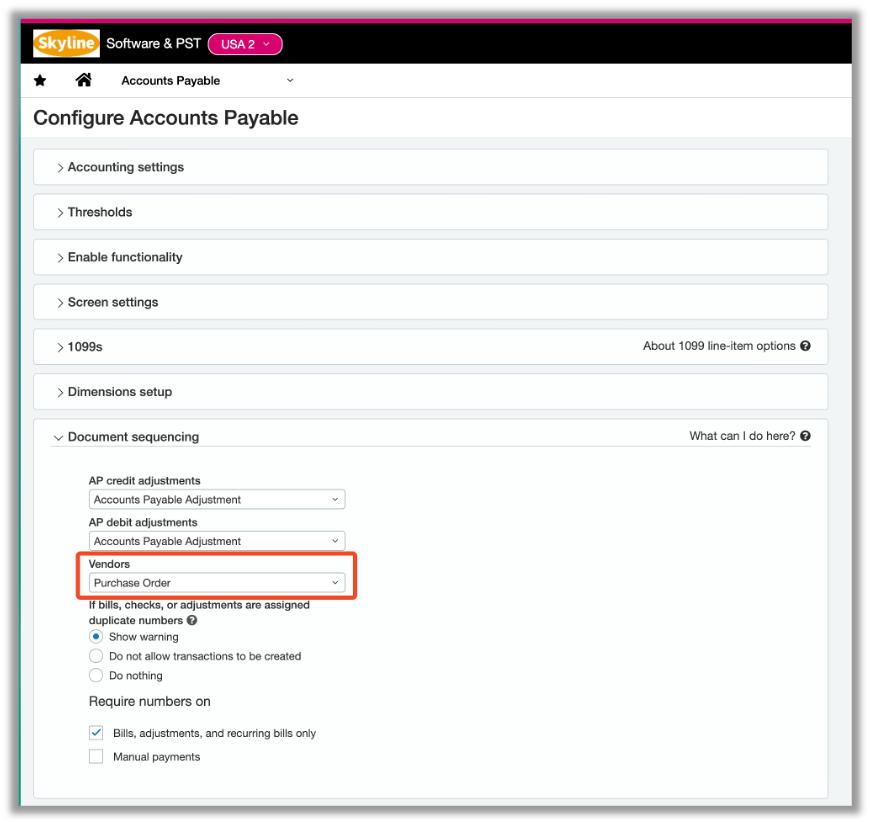Open the Accounts Payable navigation menu
This screenshot has width=870, height=822.
(205, 80)
